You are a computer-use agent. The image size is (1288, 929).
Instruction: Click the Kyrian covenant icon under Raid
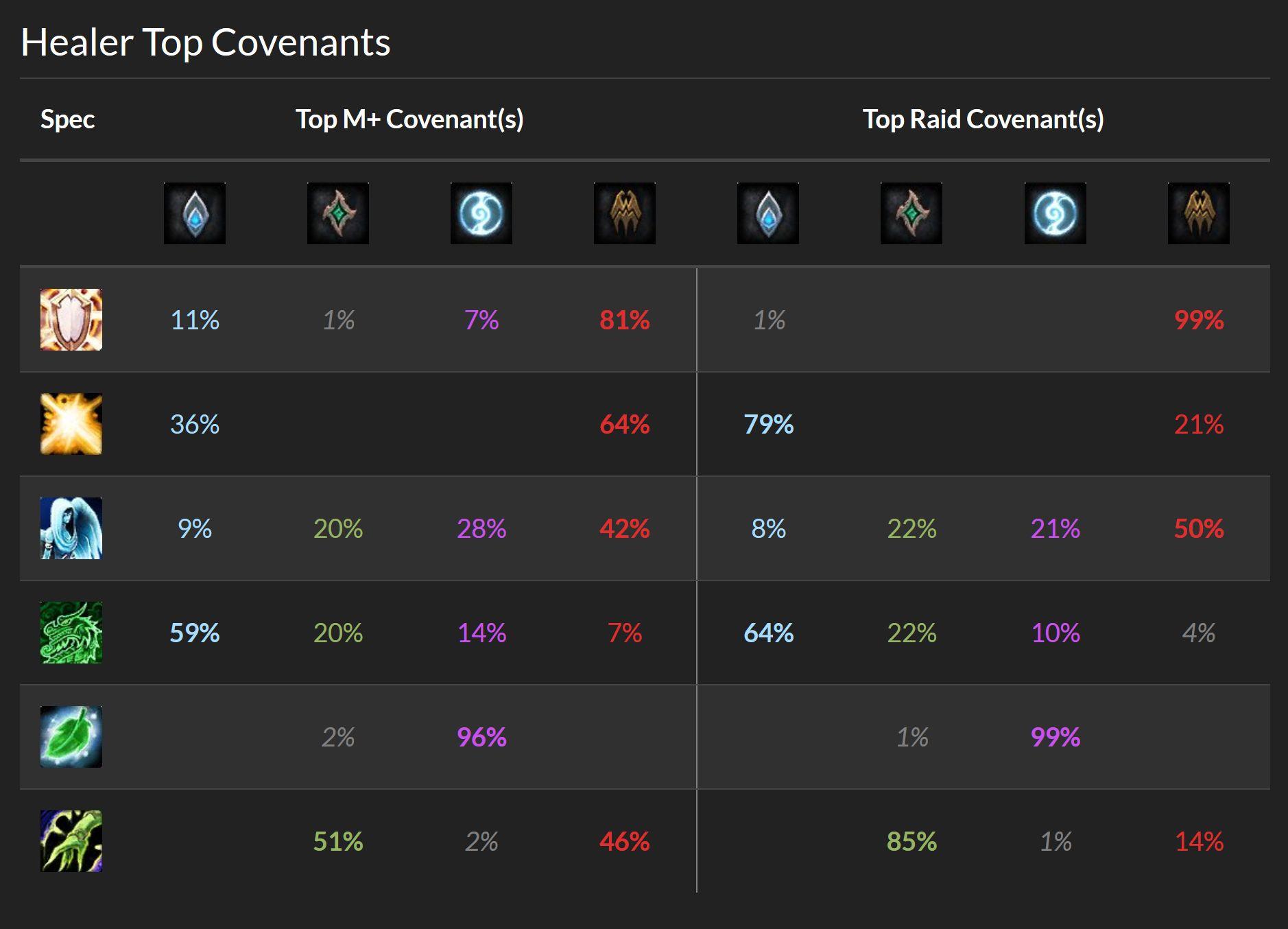[x=768, y=213]
